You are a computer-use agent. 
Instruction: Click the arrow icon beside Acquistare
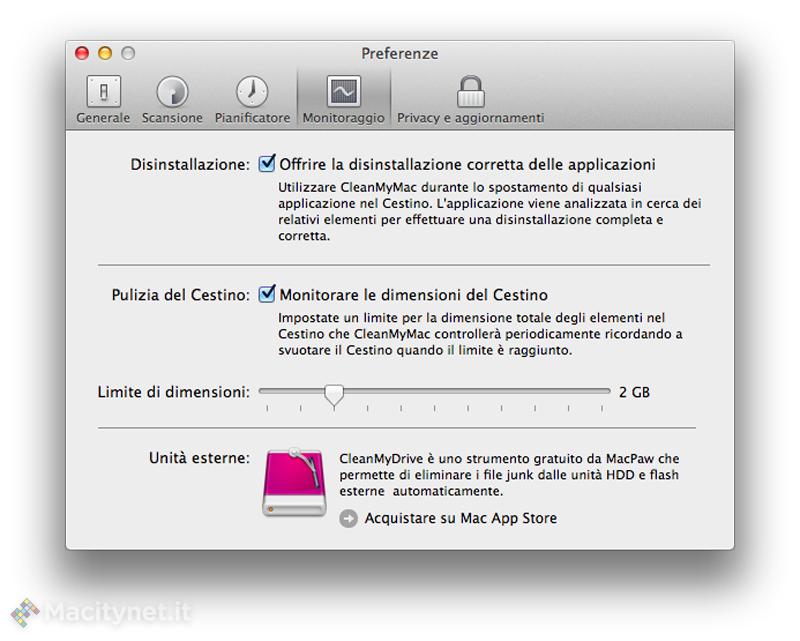point(348,519)
